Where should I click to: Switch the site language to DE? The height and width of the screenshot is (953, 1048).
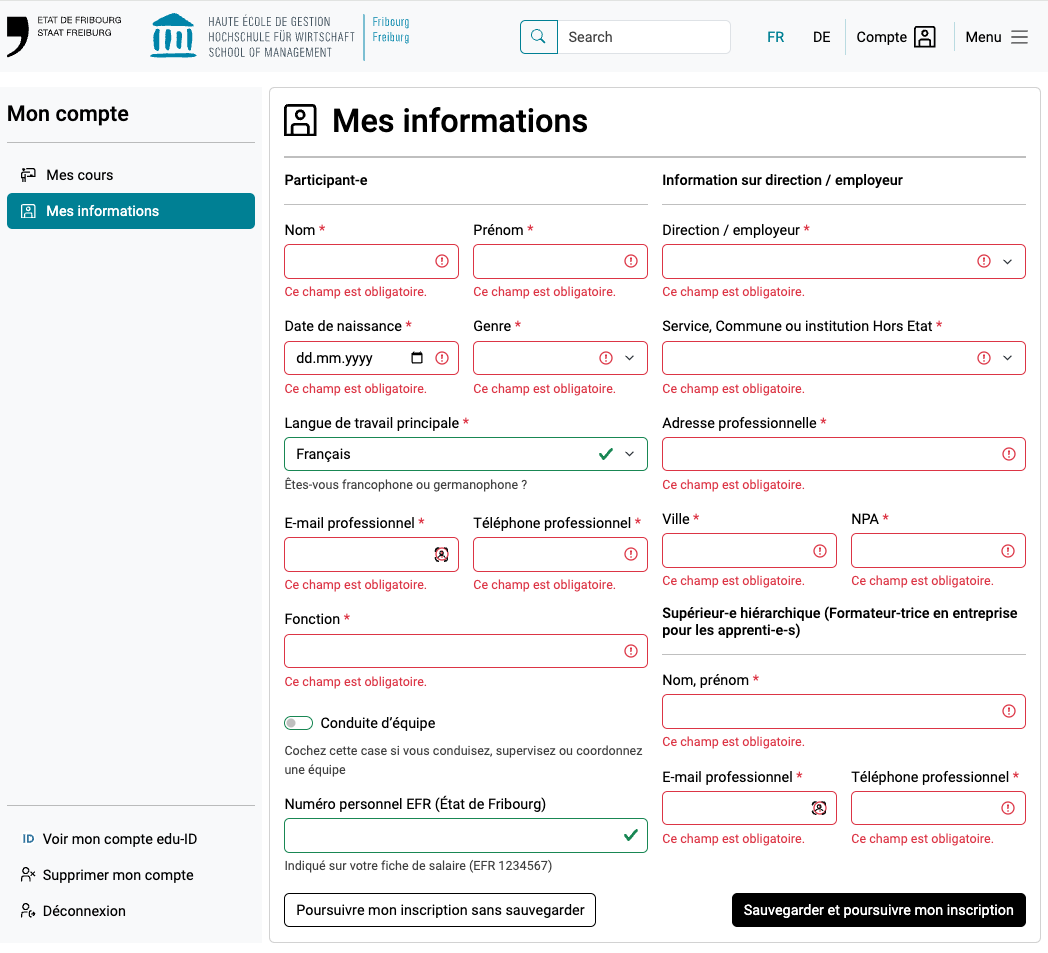821,37
